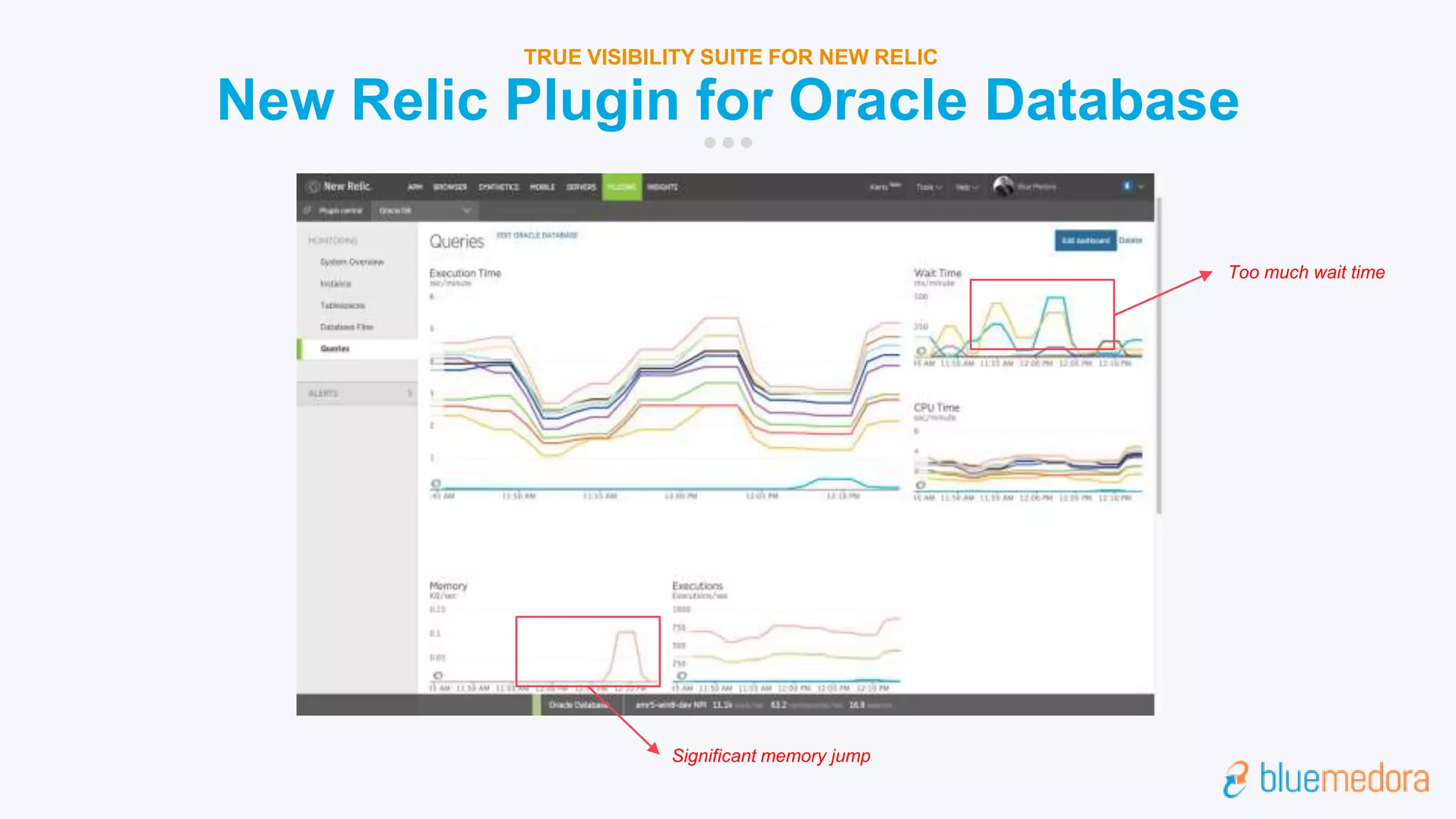
Task: Open the BROWSER menu item
Action: [450, 187]
